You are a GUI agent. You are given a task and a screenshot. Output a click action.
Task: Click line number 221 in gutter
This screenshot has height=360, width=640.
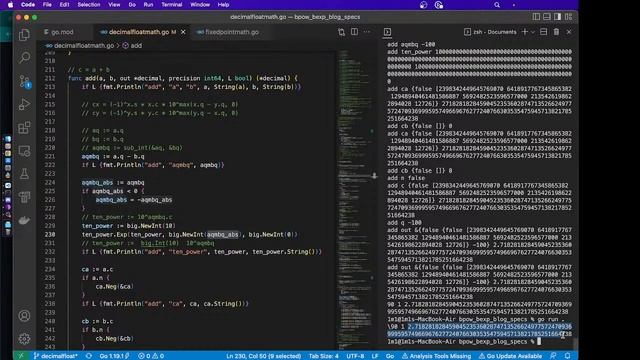coord(49,156)
